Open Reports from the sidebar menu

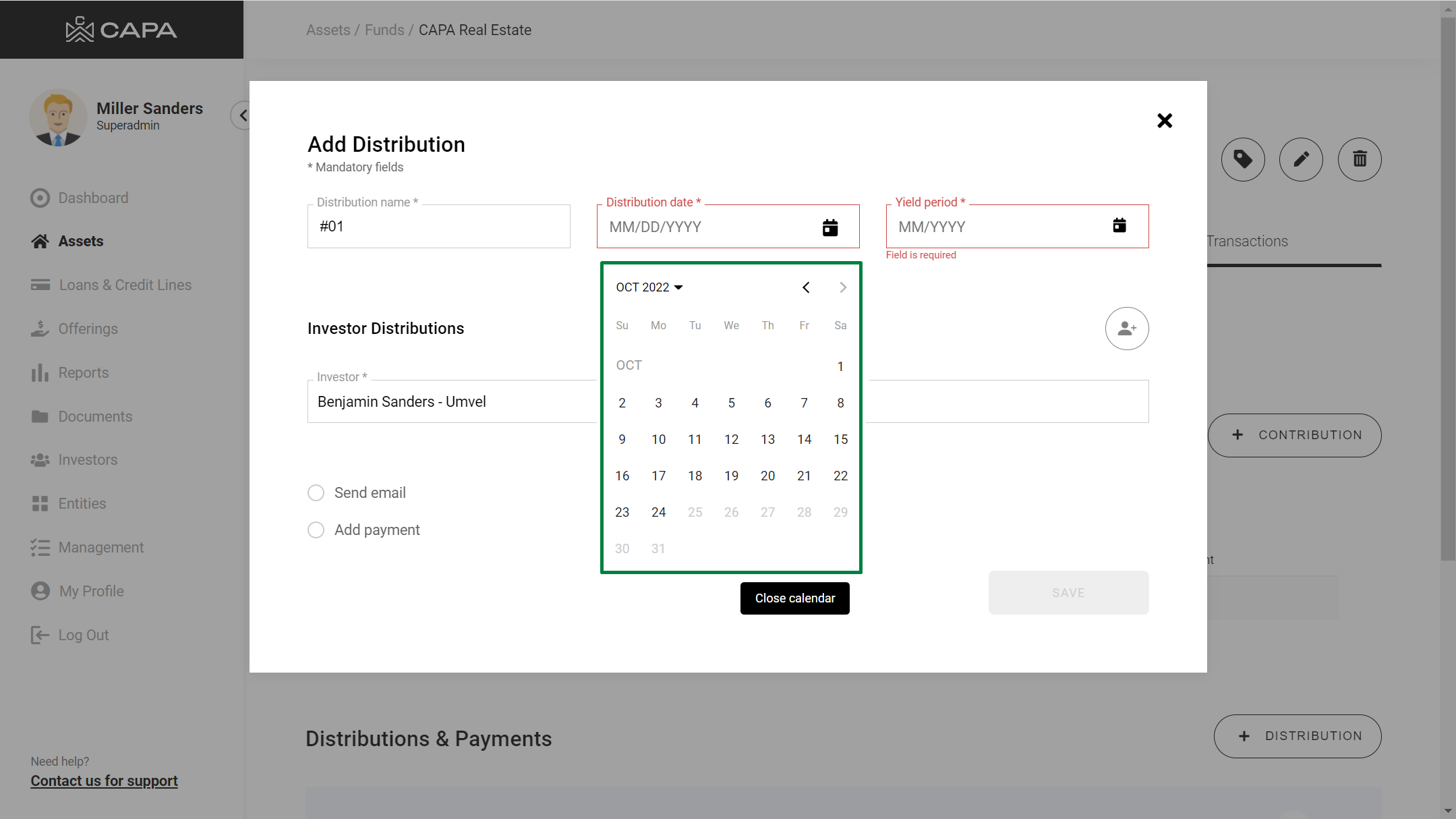tap(83, 372)
